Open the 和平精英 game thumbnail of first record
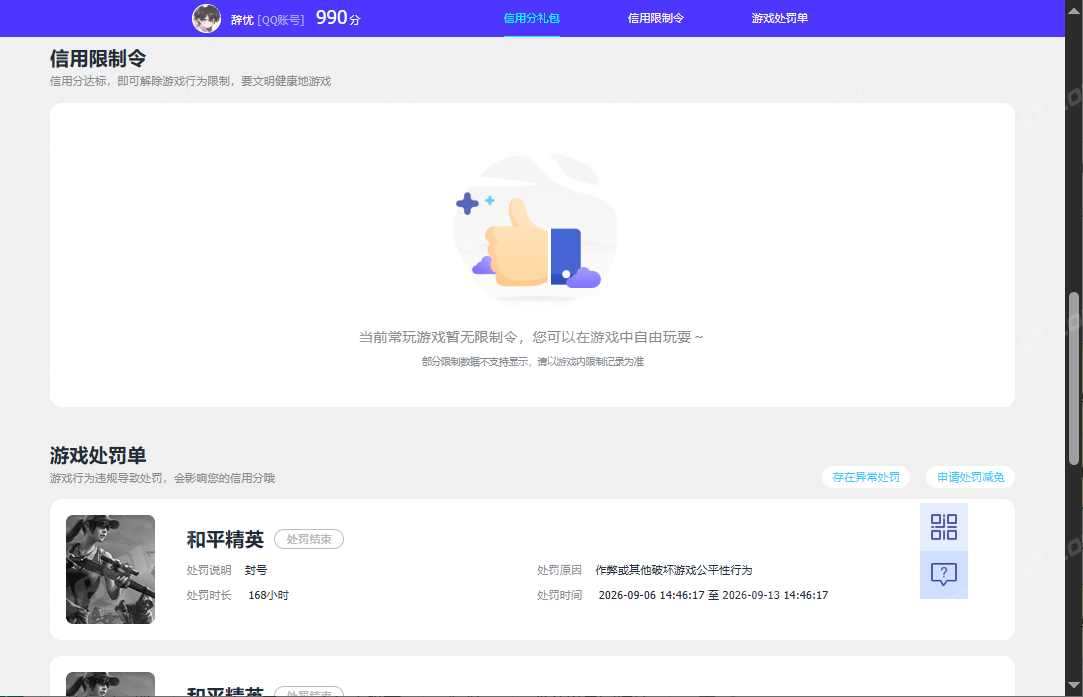 [111, 569]
